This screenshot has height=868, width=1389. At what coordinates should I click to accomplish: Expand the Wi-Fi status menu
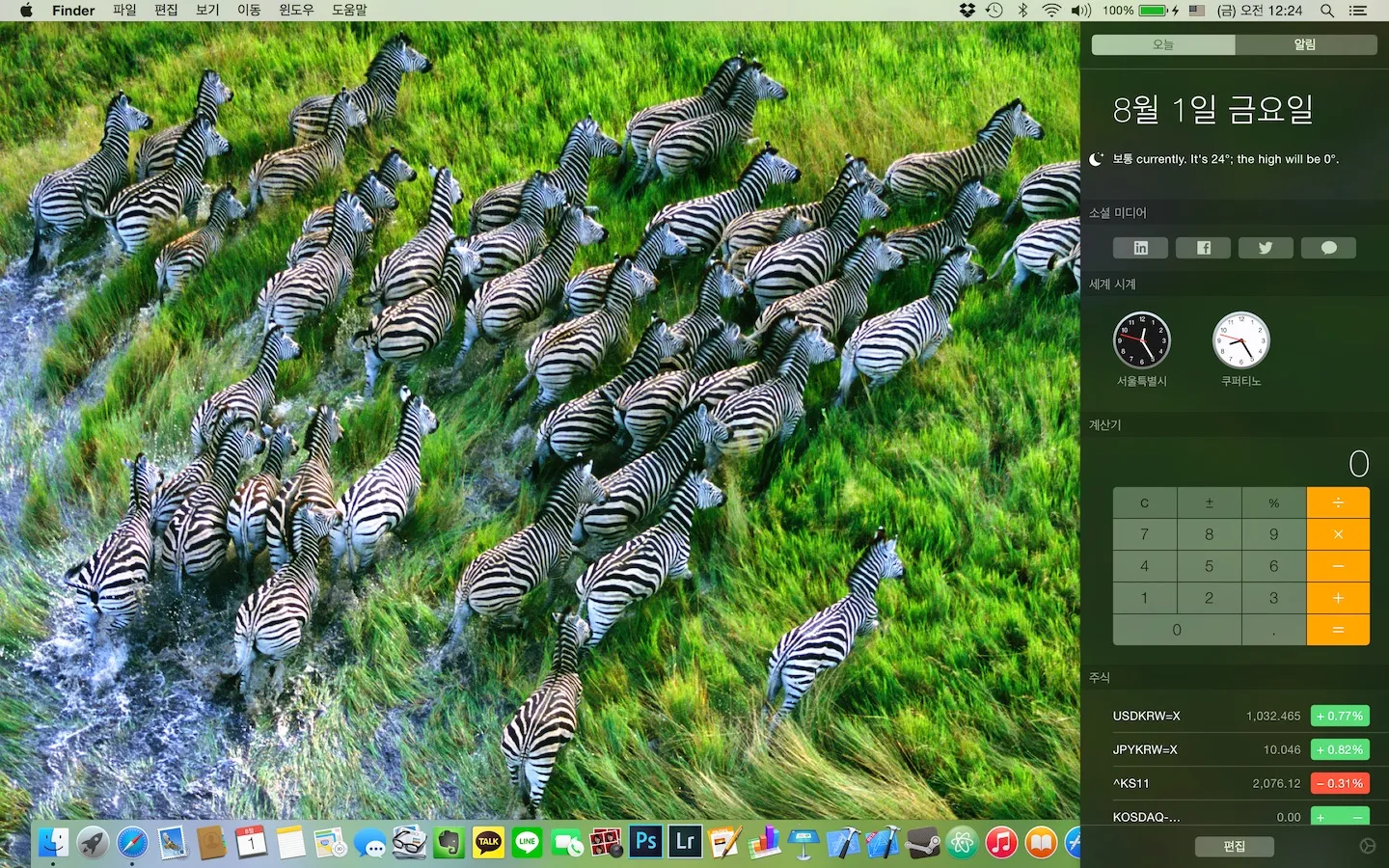pyautogui.click(x=1051, y=11)
